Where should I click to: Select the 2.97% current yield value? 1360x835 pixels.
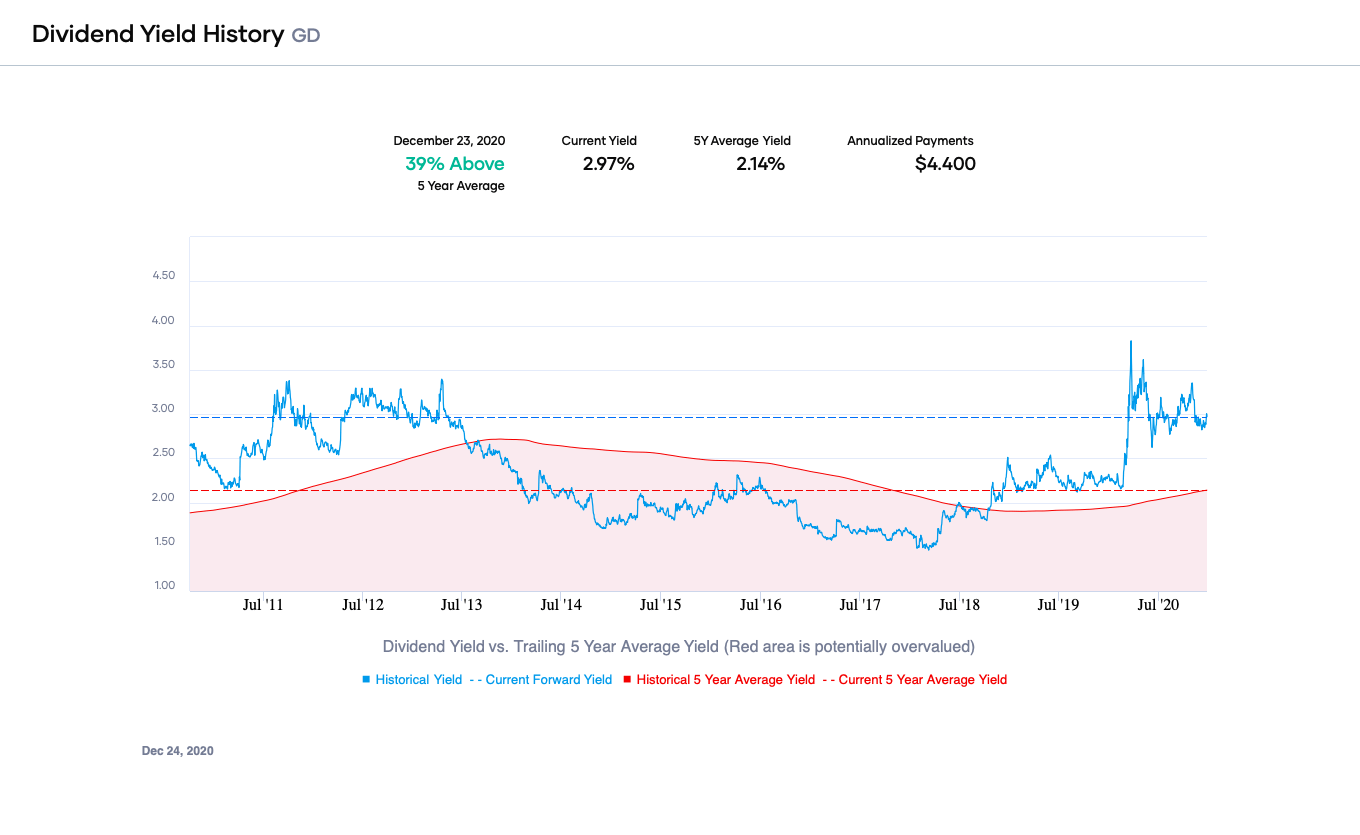click(x=609, y=164)
